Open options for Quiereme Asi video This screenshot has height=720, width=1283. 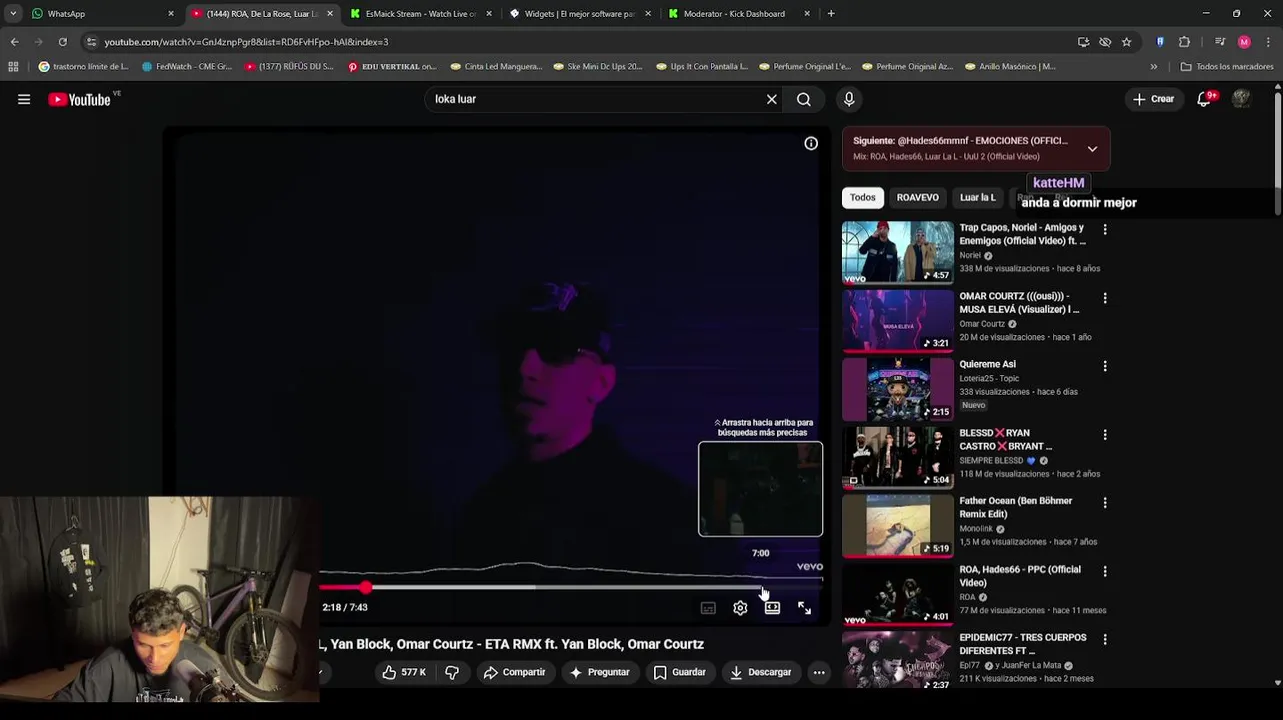tap(1105, 366)
